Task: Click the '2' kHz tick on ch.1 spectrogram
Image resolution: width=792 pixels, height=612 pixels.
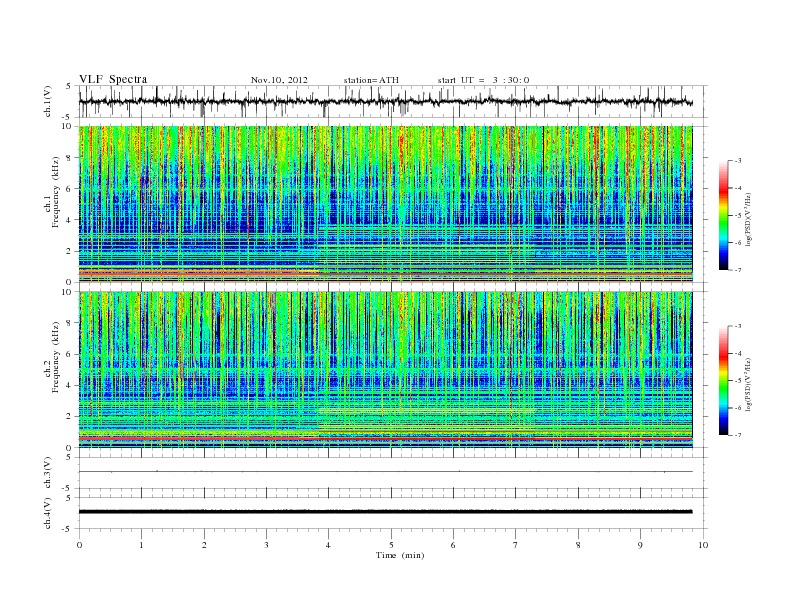Action: 69,251
